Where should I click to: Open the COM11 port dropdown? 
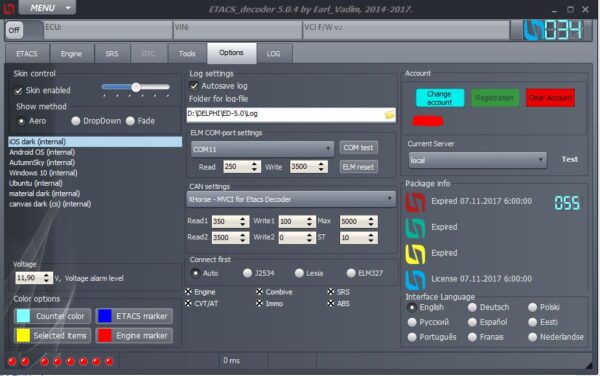tap(262, 149)
